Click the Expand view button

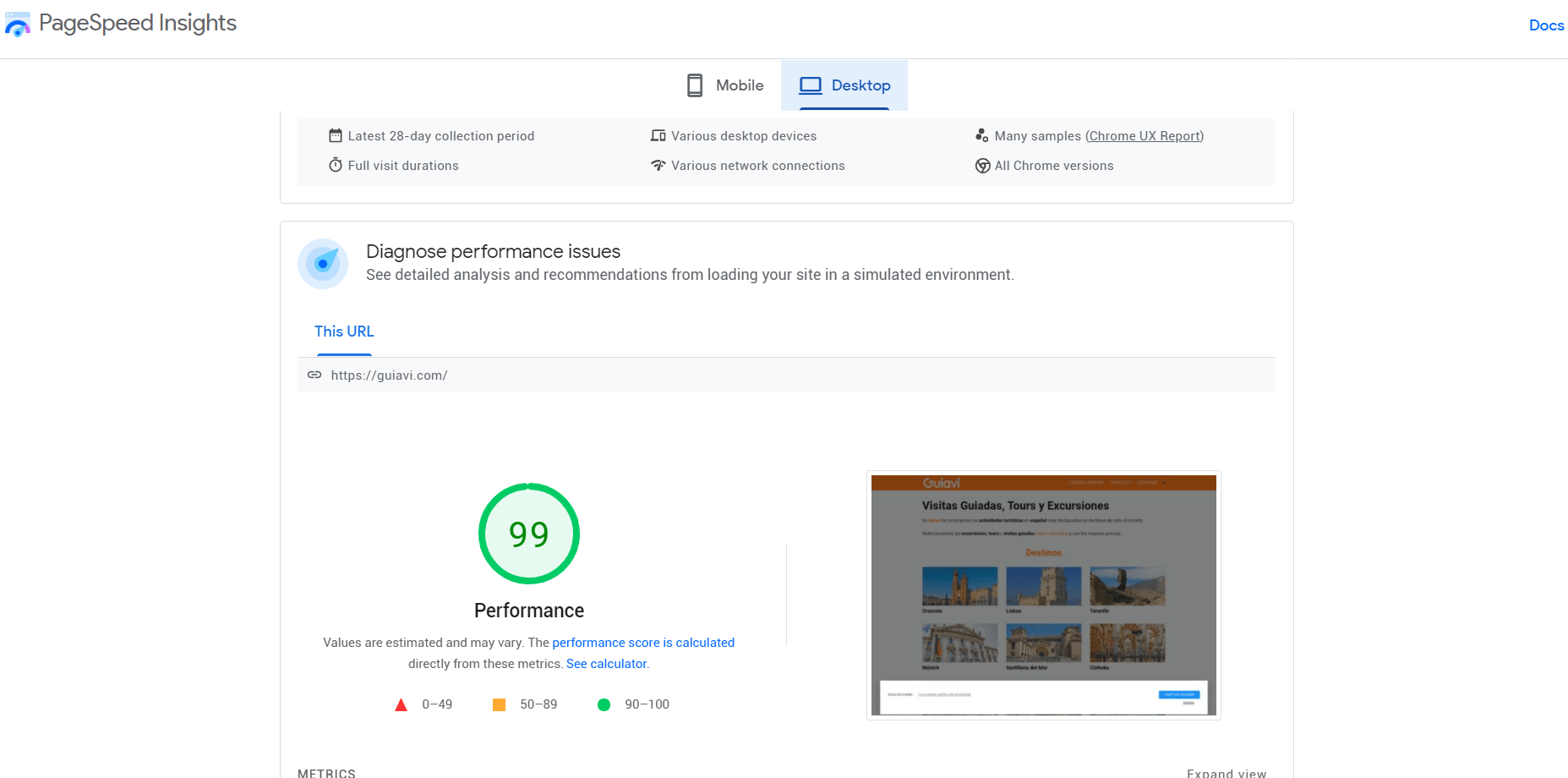pyautogui.click(x=1227, y=773)
